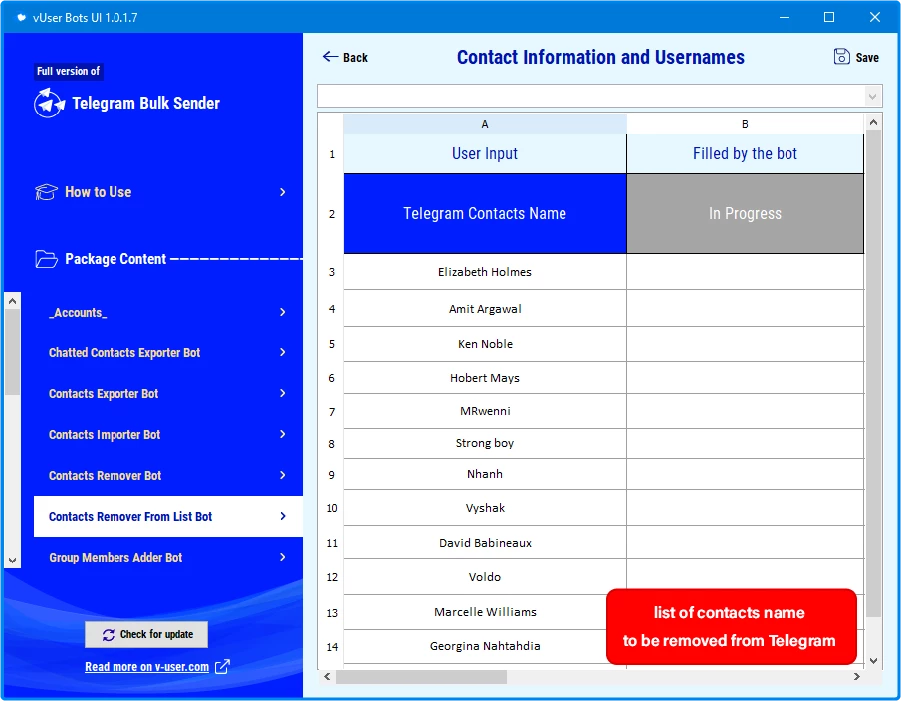Click the sidebar scroll down arrow
This screenshot has height=701, width=901.
(x=12, y=560)
